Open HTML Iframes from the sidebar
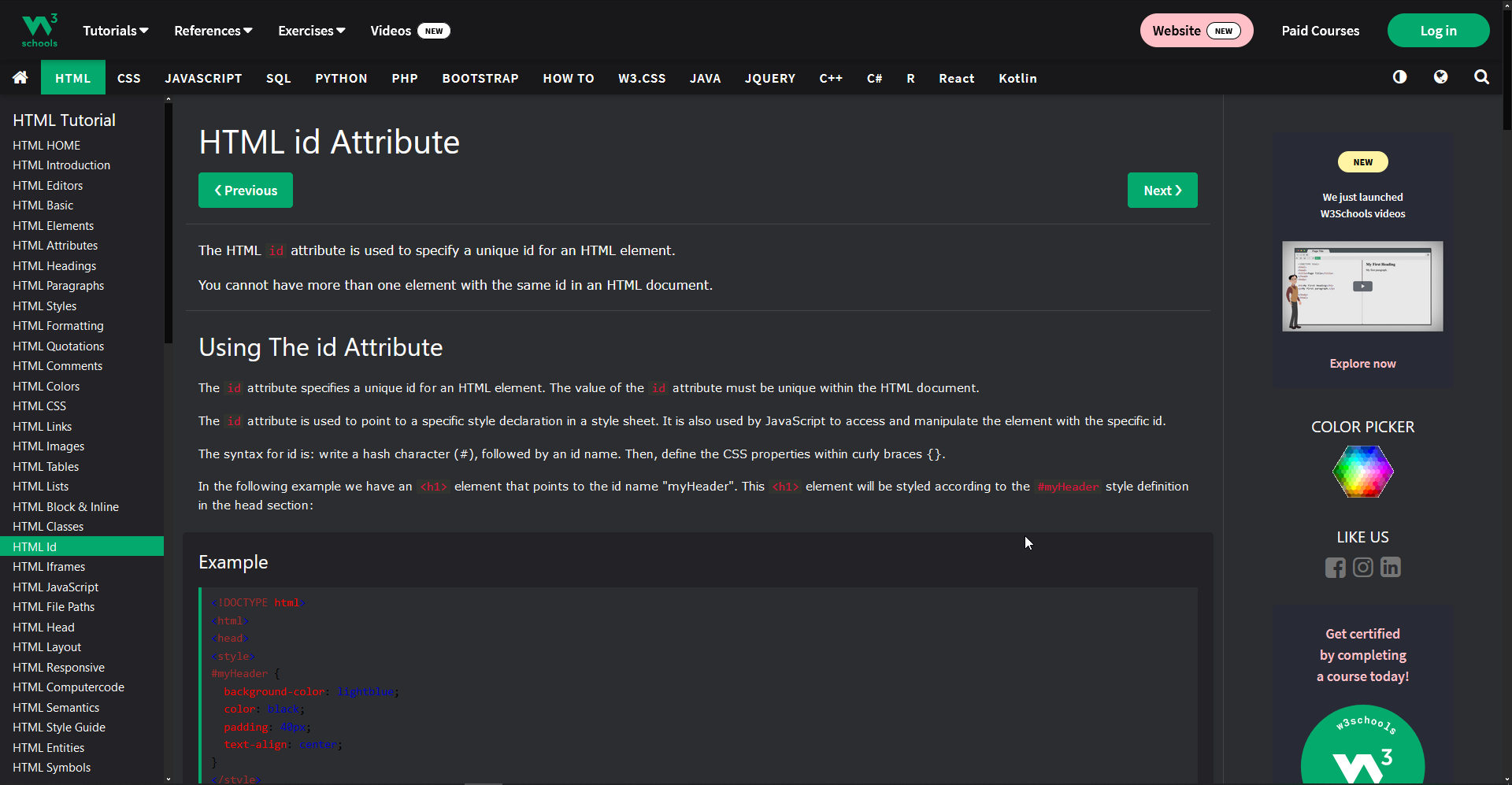The height and width of the screenshot is (785, 1512). [x=49, y=566]
